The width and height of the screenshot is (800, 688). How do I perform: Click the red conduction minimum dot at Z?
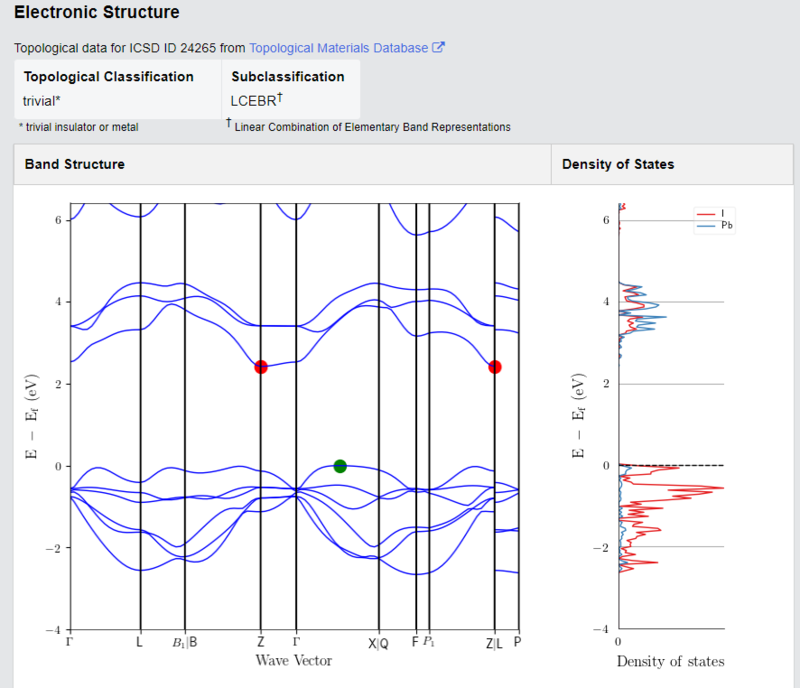click(x=261, y=367)
